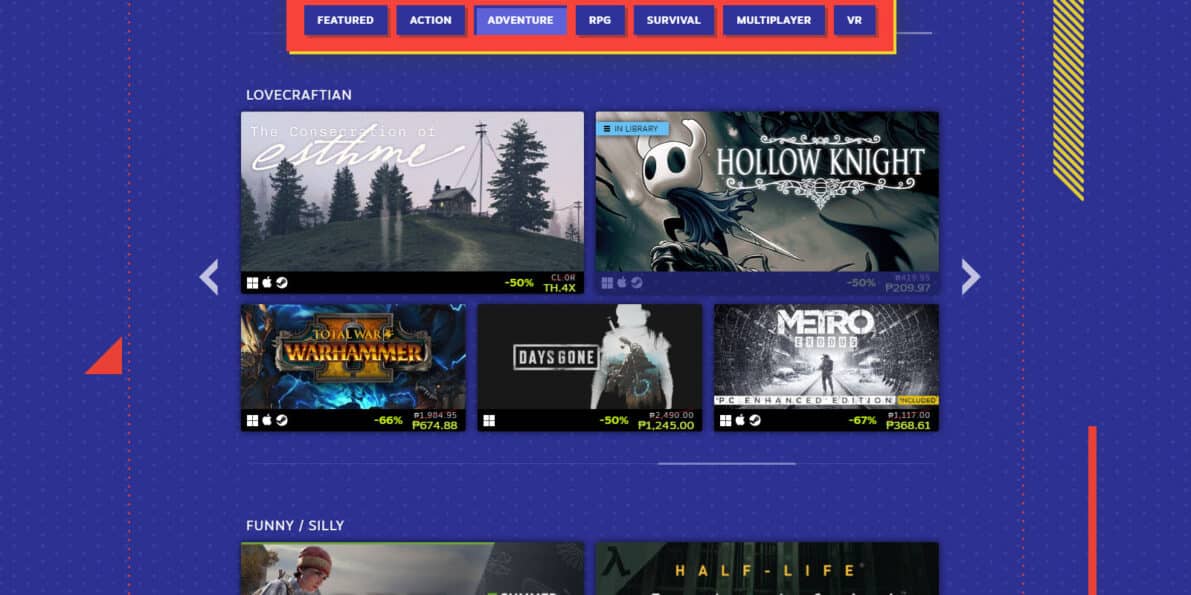
Task: Go to the Multiplayer tab
Action: pyautogui.click(x=774, y=21)
